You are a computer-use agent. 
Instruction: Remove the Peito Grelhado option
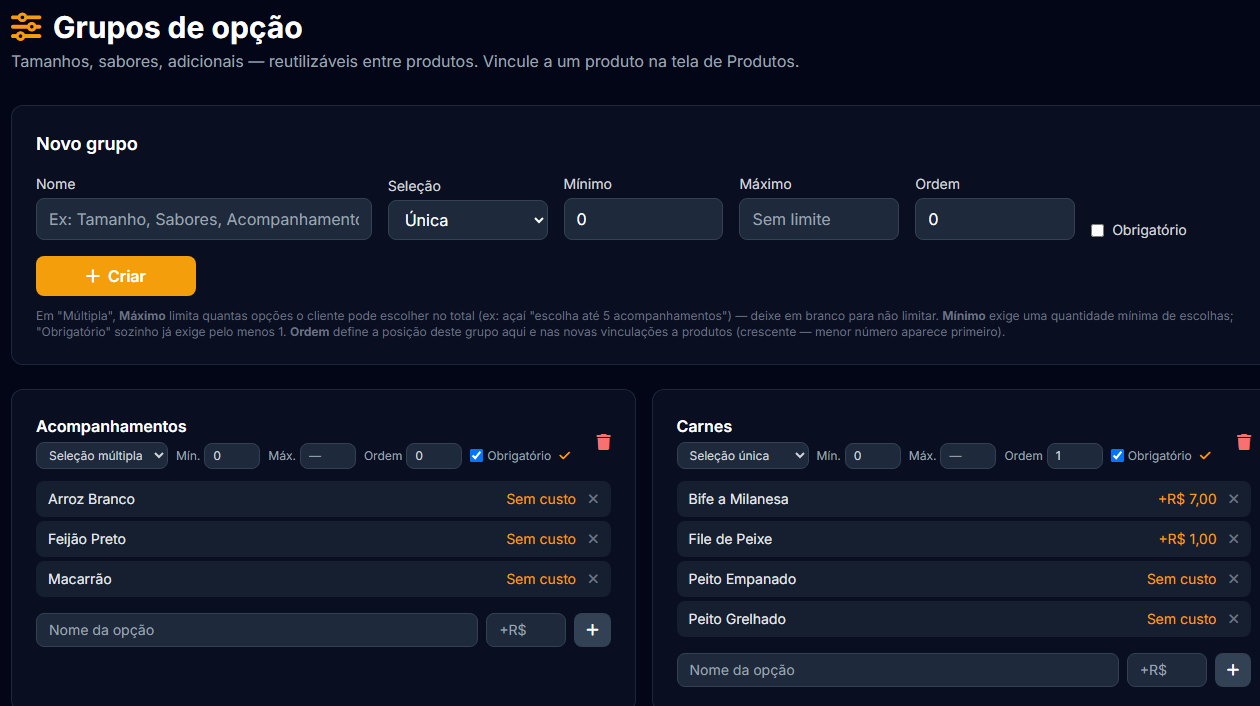(x=1233, y=619)
